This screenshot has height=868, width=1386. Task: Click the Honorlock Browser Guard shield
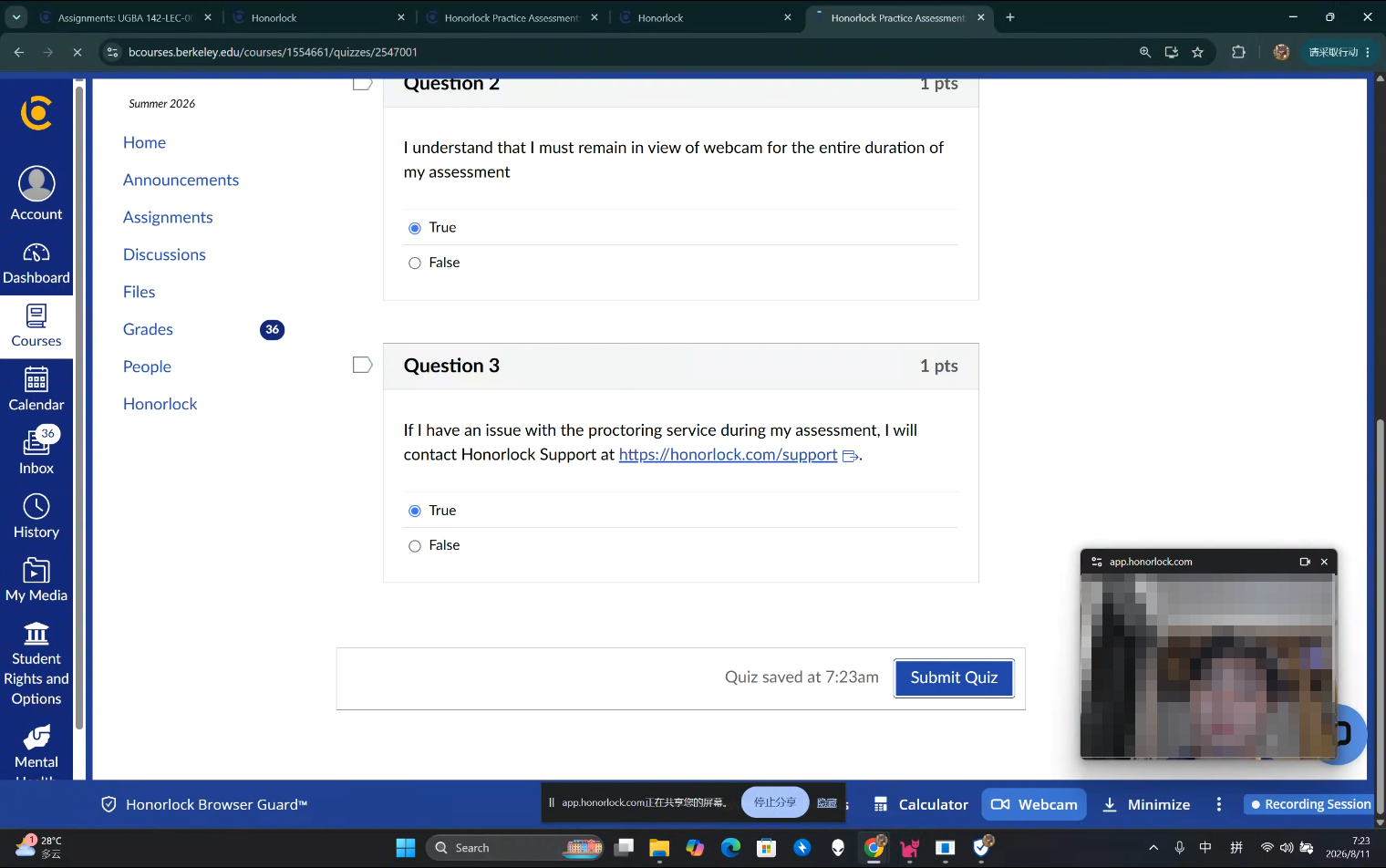pyautogui.click(x=109, y=804)
